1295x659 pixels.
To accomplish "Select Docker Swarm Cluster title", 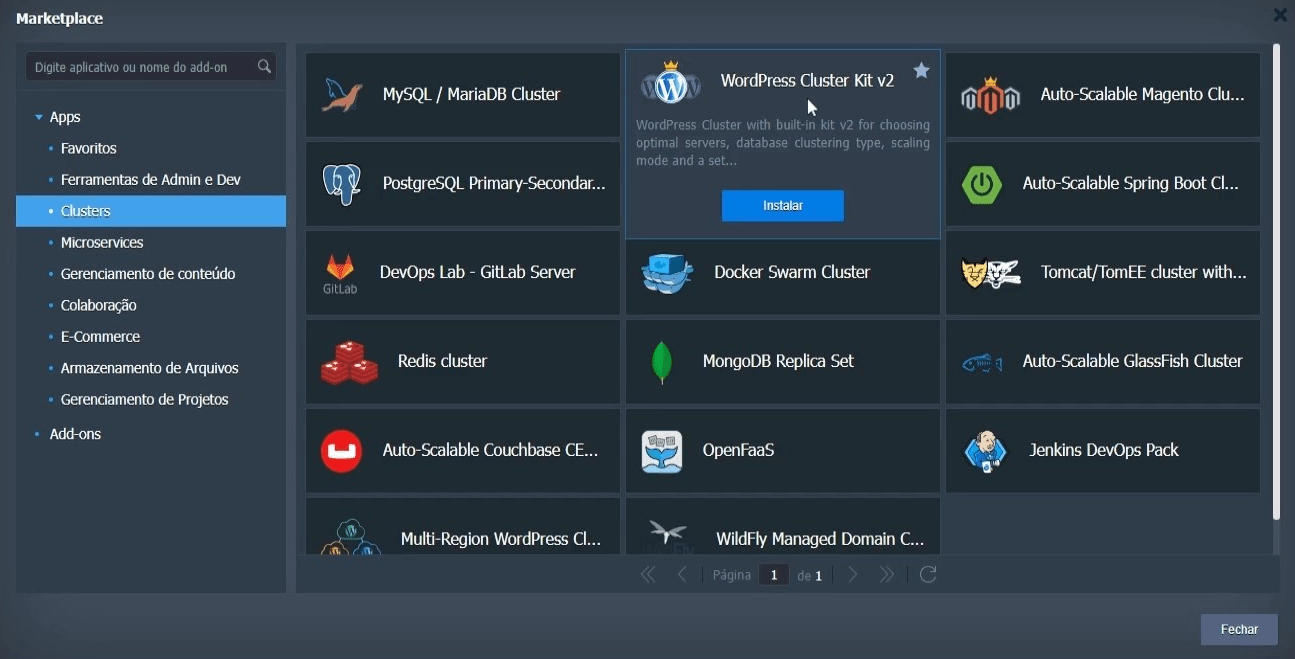I will click(792, 272).
